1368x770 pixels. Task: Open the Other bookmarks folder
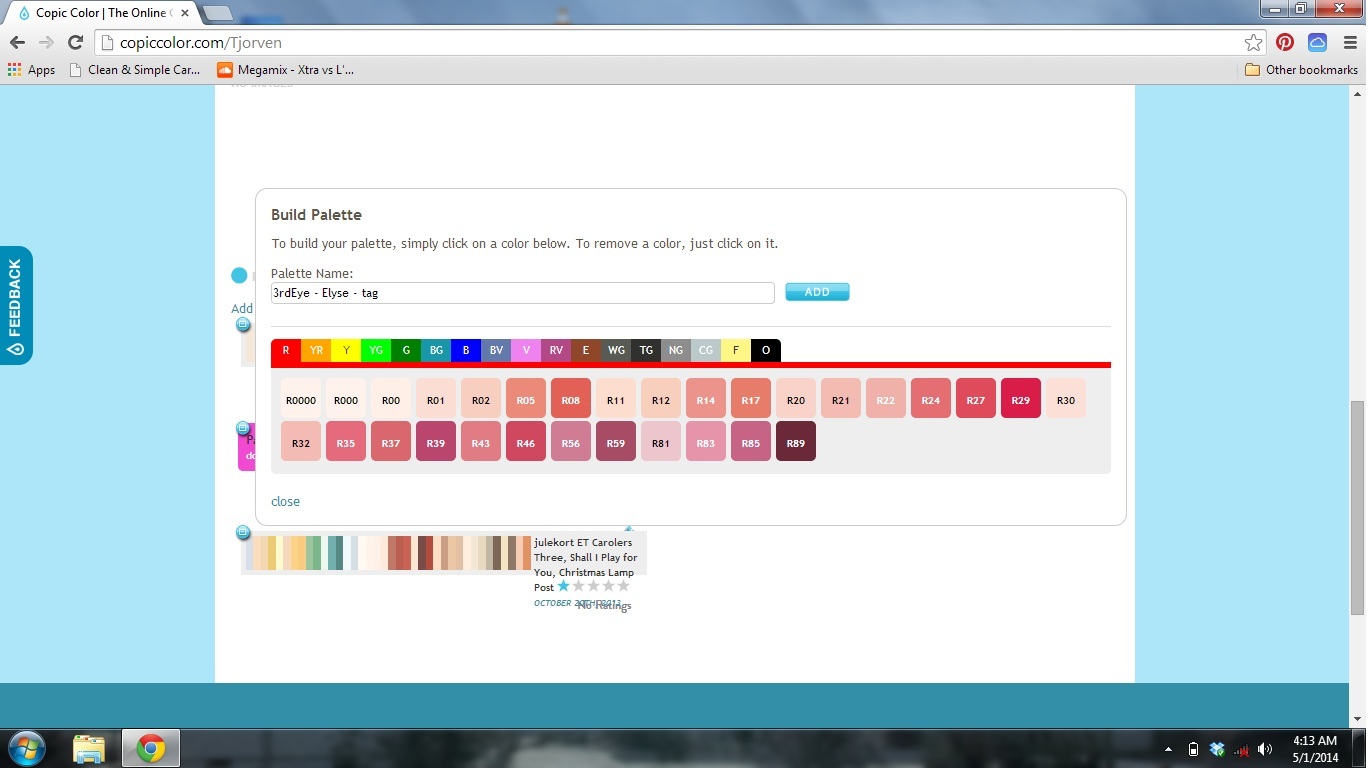[x=1301, y=70]
